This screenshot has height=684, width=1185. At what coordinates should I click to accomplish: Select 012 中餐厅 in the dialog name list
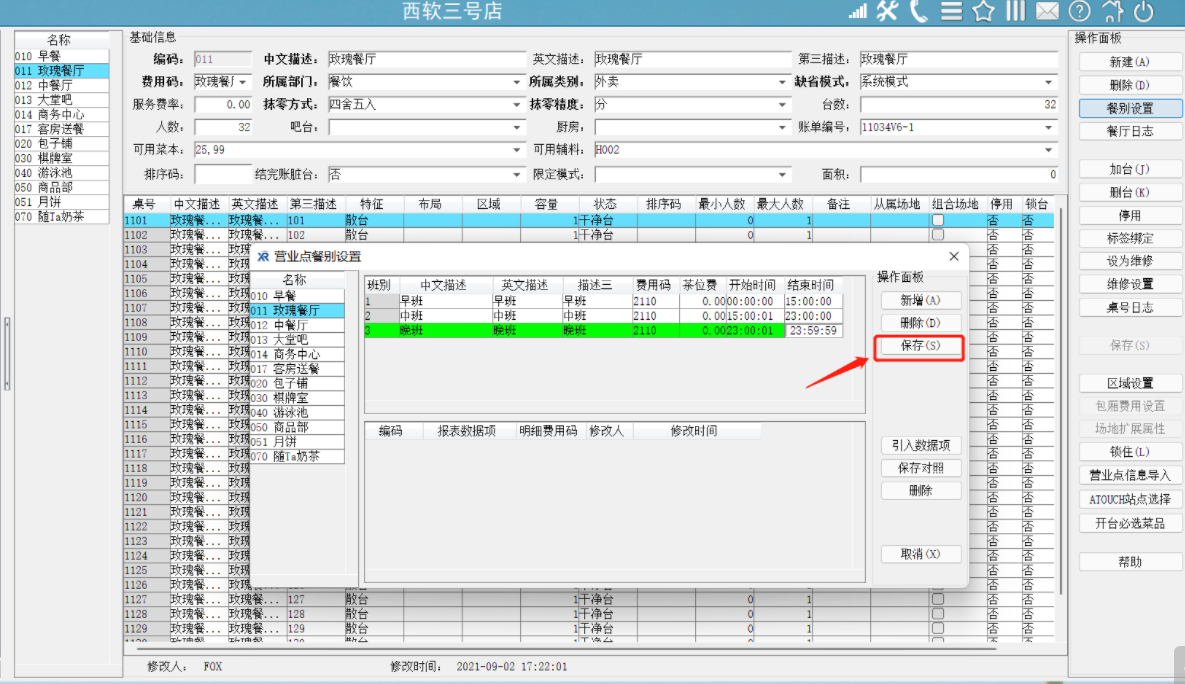tap(297, 325)
